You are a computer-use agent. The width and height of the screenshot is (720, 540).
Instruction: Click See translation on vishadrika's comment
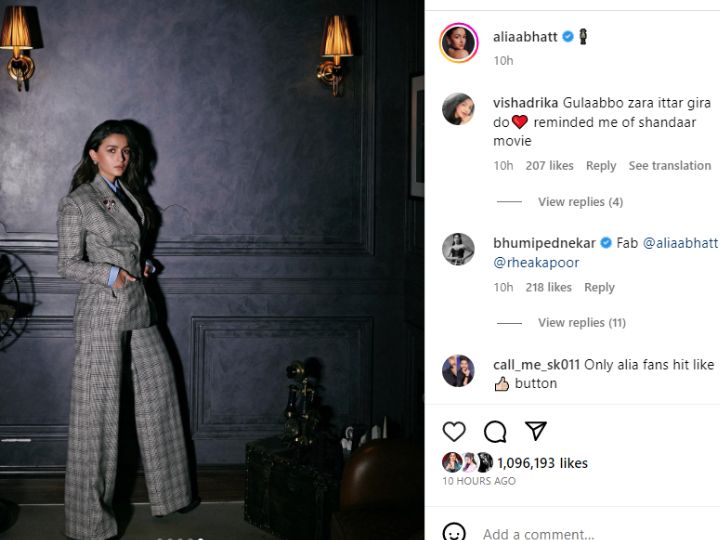tap(669, 166)
